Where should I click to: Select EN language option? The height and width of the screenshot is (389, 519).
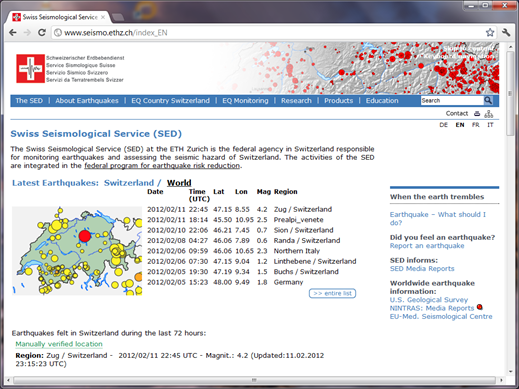click(x=460, y=125)
